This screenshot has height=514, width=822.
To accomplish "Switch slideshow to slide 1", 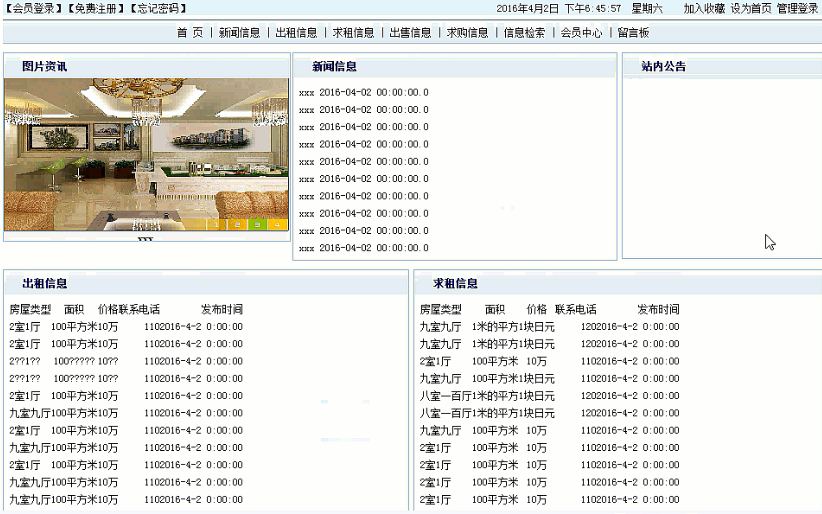I will pos(216,225).
